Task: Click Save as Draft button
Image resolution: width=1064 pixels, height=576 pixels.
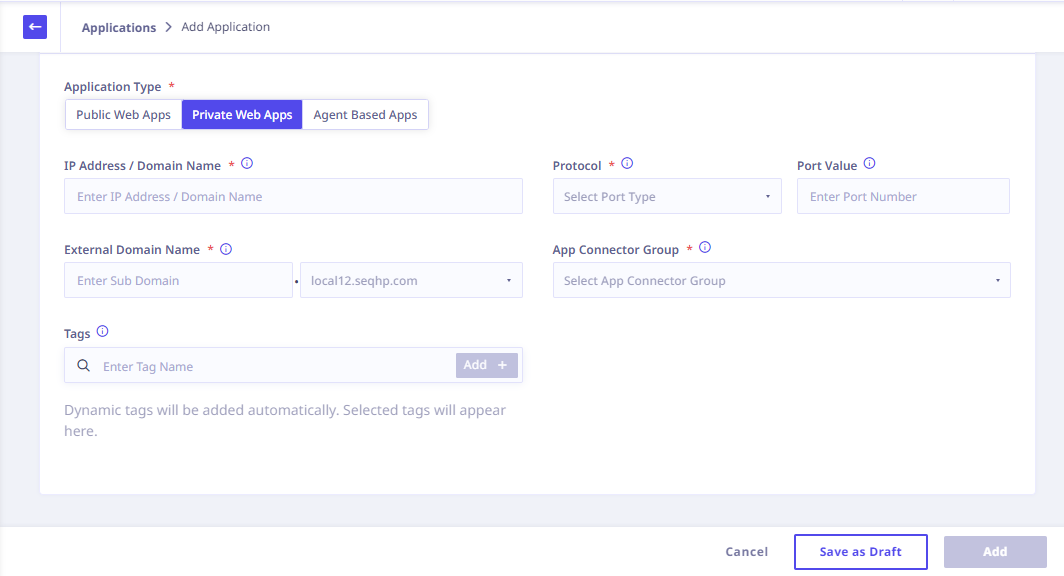Action: pyautogui.click(x=860, y=552)
